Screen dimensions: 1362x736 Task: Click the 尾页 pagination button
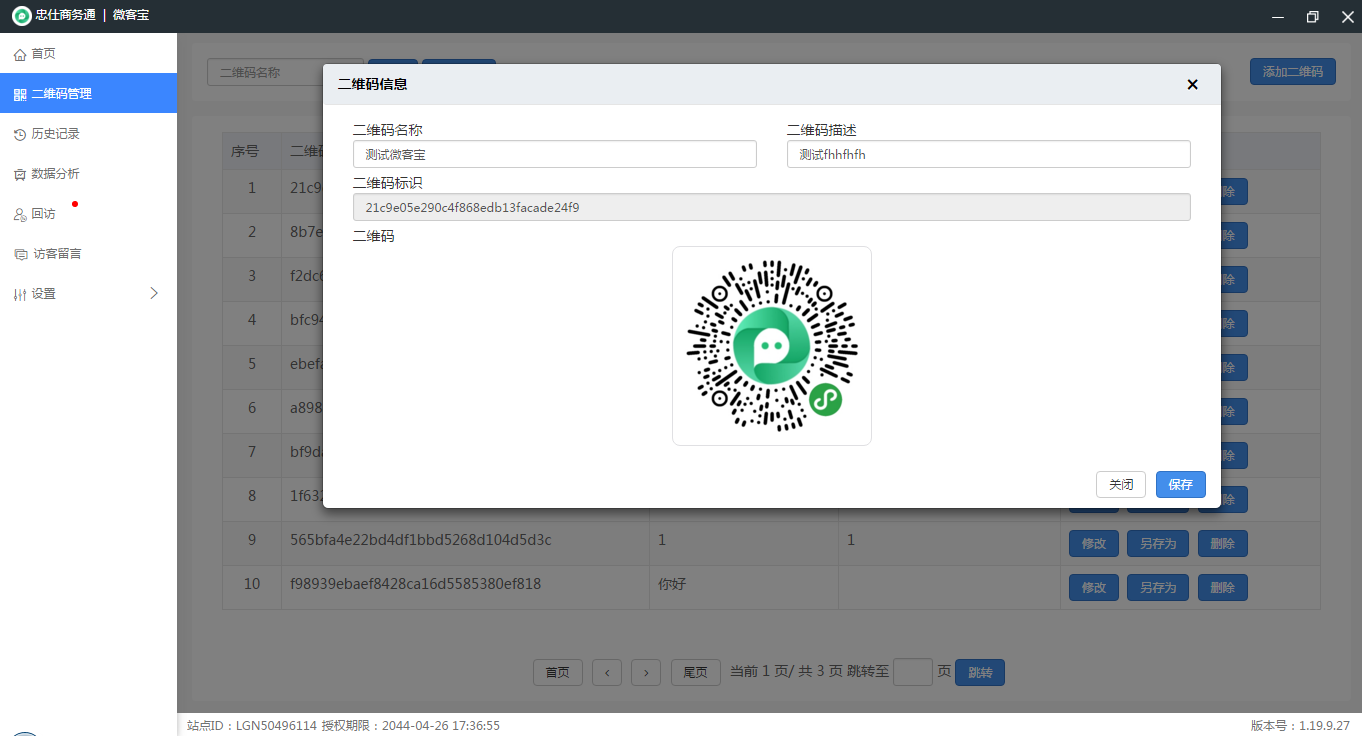[695, 673]
